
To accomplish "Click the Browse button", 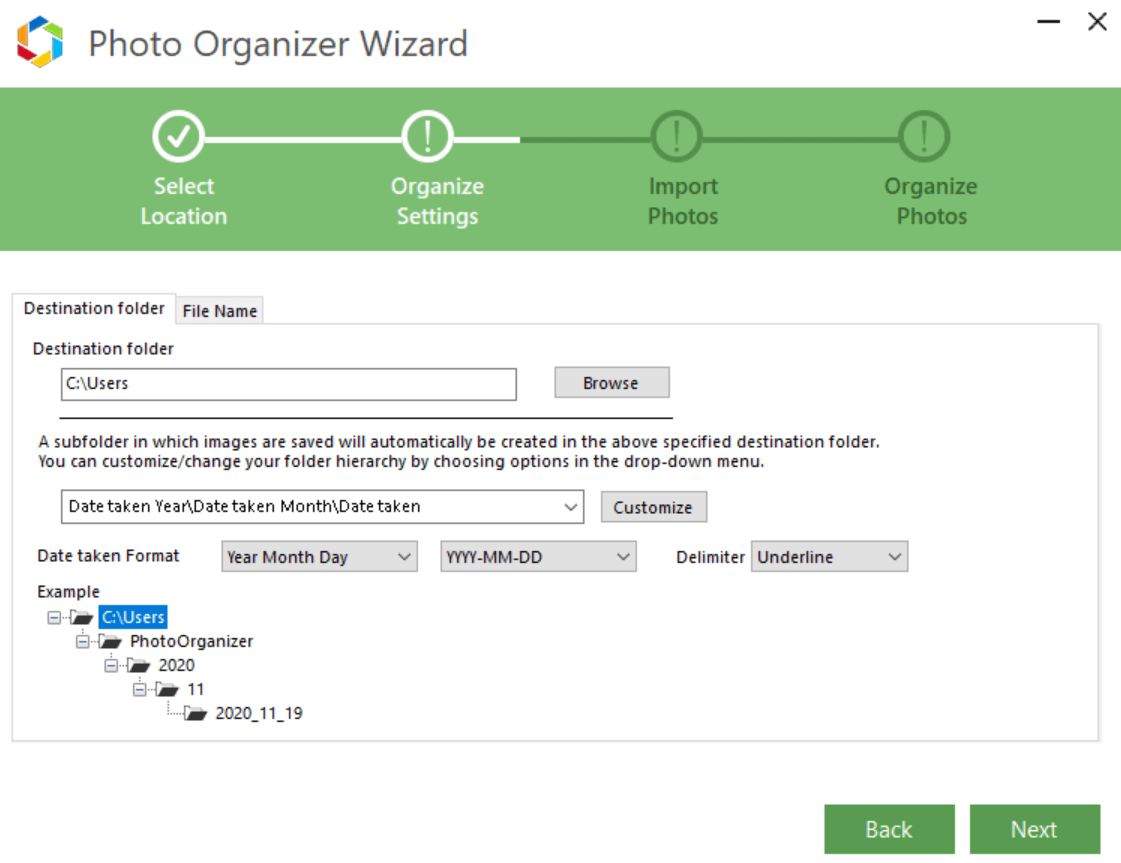I will click(611, 382).
